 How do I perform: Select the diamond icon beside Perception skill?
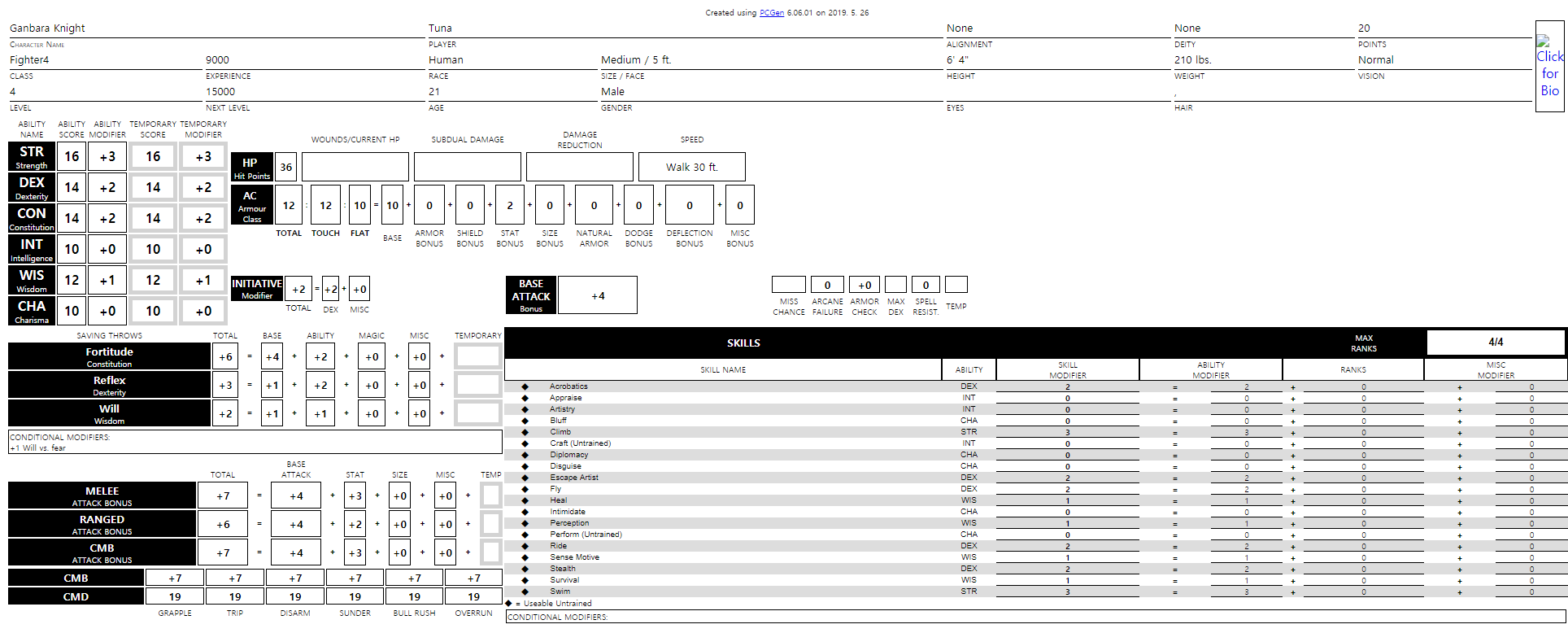[x=525, y=523]
